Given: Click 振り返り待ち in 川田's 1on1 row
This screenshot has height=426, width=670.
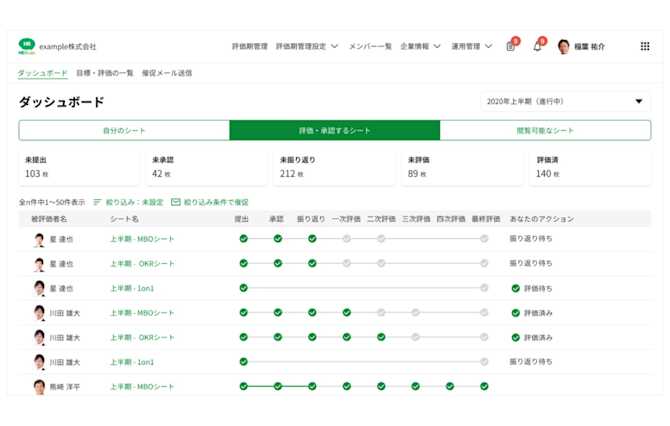Looking at the screenshot, I should click(531, 362).
